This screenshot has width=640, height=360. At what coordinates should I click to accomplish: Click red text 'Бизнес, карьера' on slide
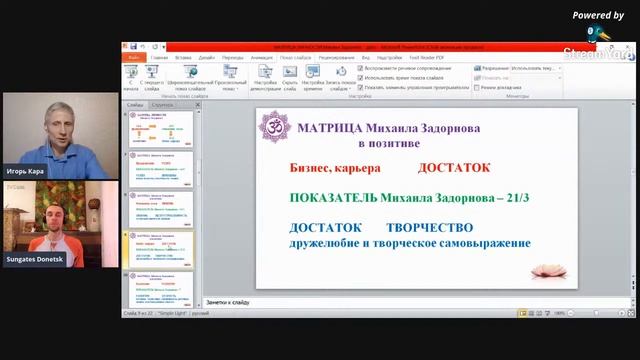click(x=335, y=168)
